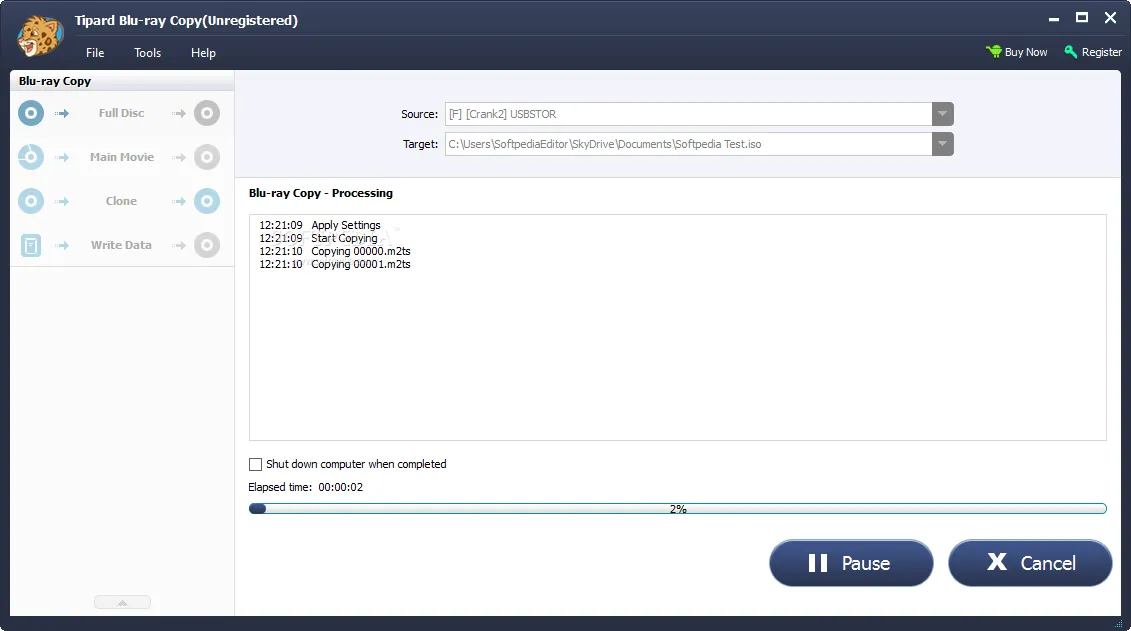The image size is (1131, 631).
Task: Collapse the sidebar with bottom arrow
Action: point(123,602)
